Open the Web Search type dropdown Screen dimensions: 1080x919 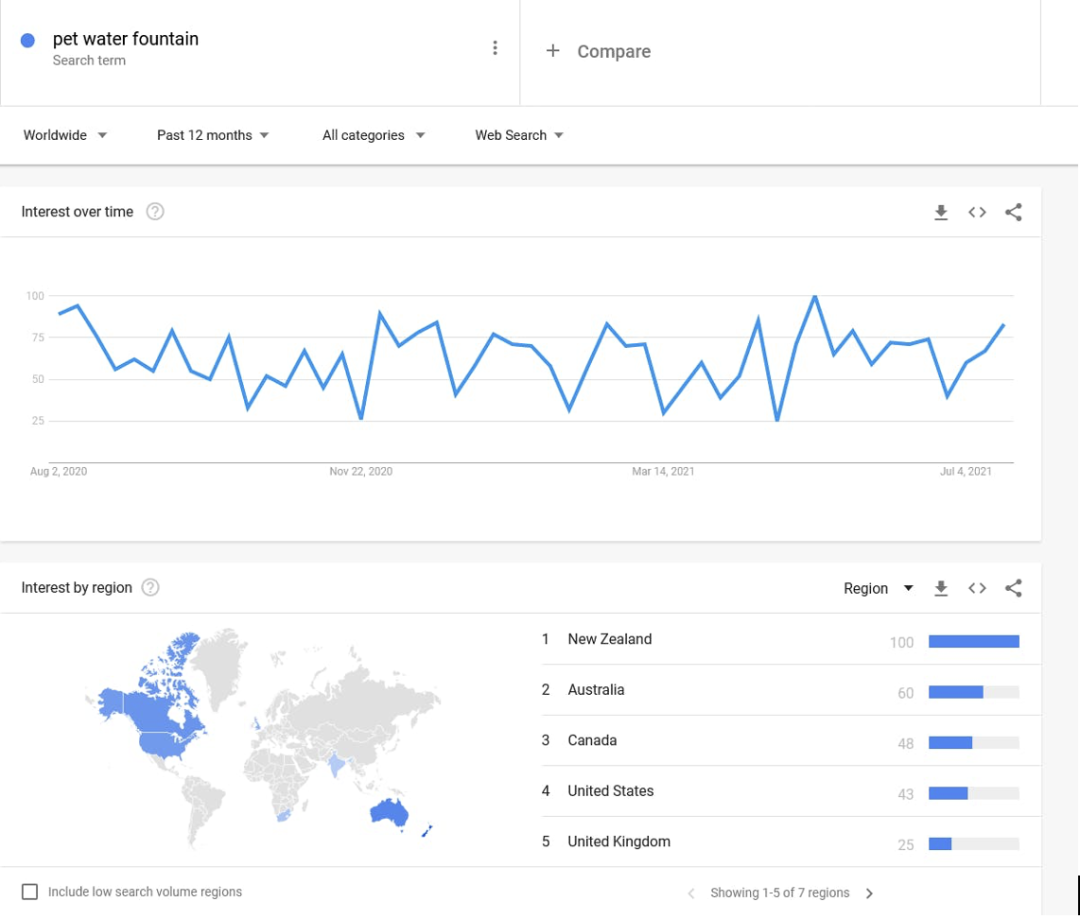pyautogui.click(x=519, y=135)
